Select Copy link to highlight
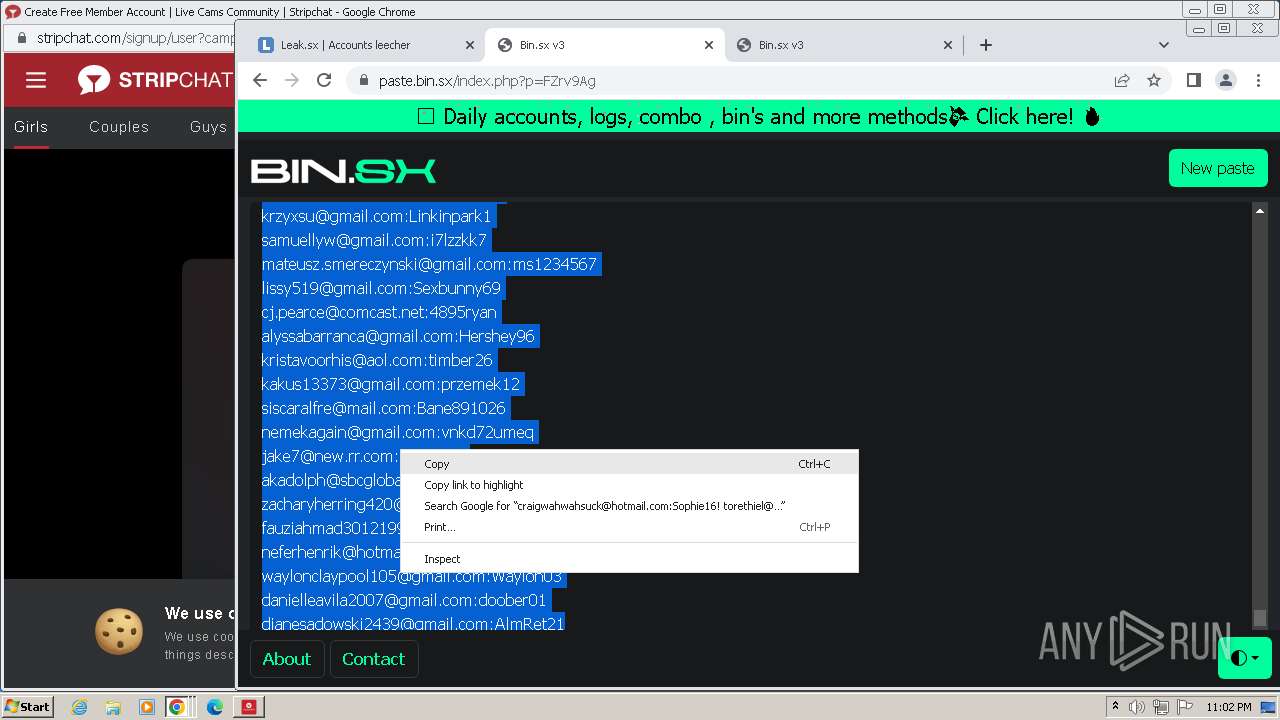 click(628, 485)
